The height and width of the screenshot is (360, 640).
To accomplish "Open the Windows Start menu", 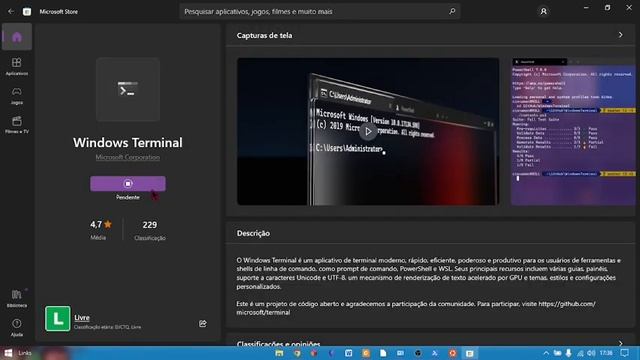I will (x=8, y=353).
